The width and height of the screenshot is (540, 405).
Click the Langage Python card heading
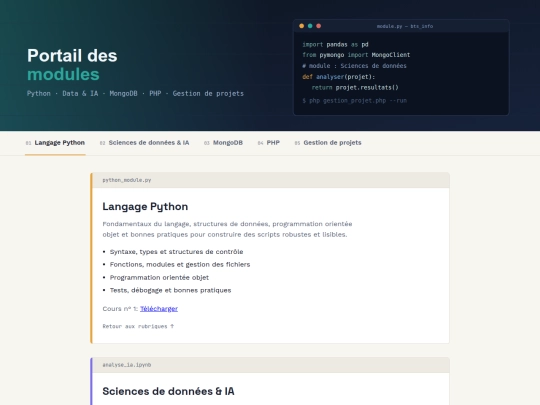145,206
